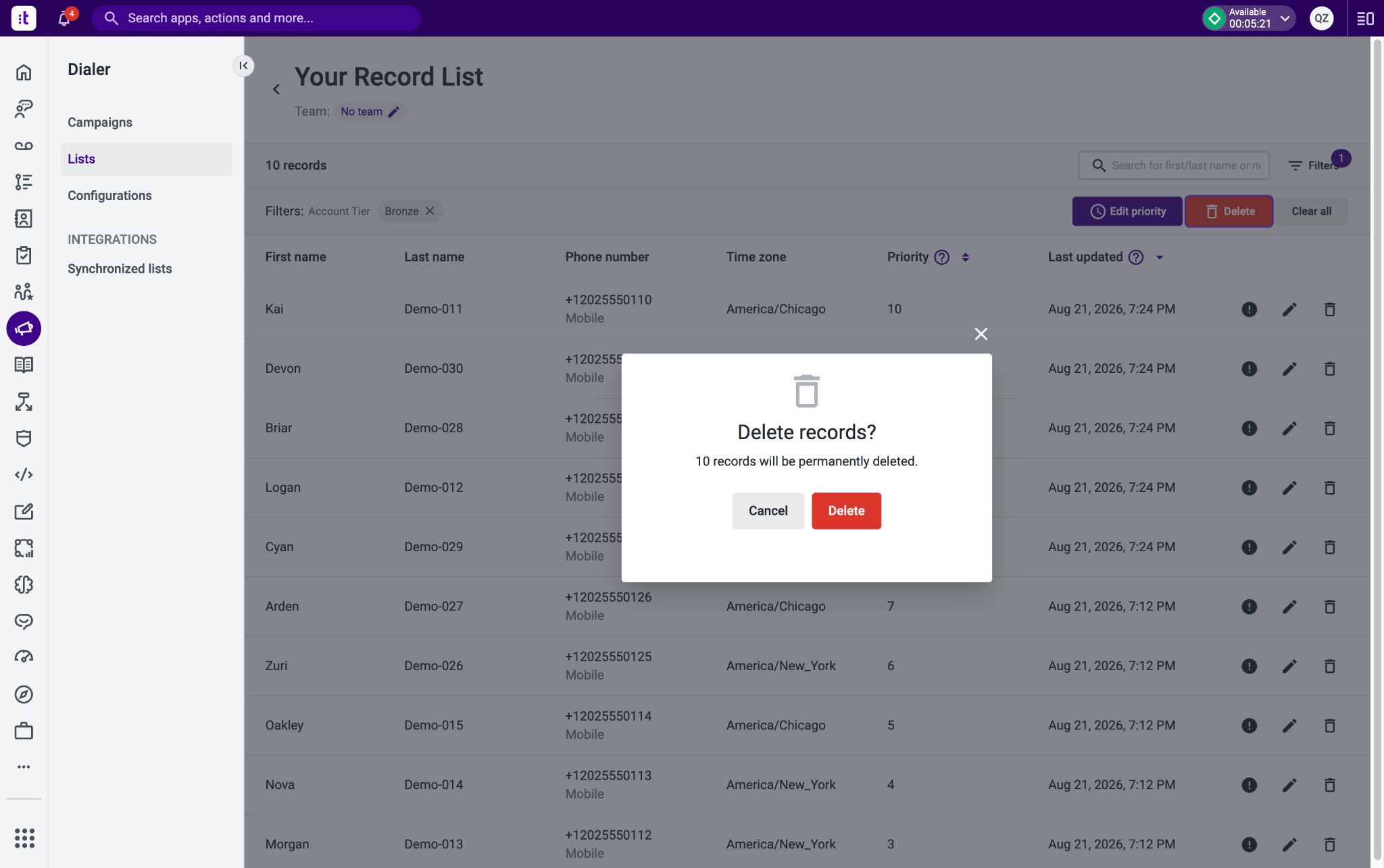Viewport: 1384px width, 868px height.
Task: Open the team star sidebar icon
Action: [24, 292]
